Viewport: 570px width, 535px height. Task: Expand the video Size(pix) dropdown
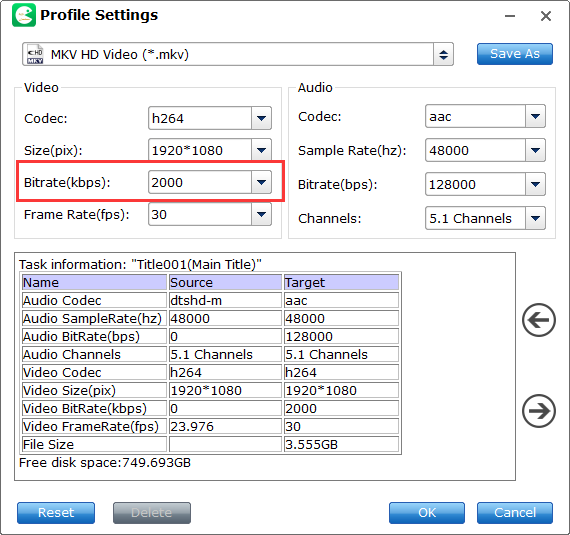tap(261, 150)
